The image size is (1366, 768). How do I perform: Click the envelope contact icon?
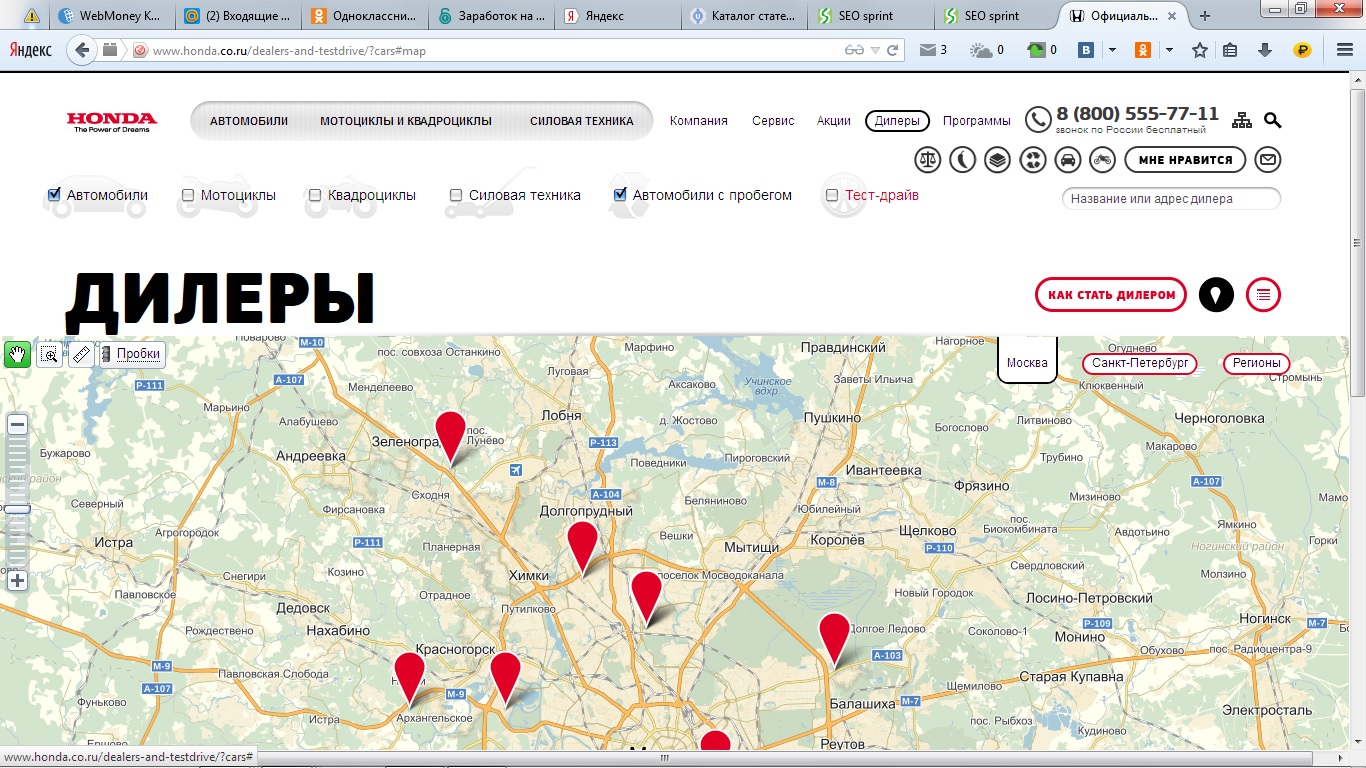1268,159
